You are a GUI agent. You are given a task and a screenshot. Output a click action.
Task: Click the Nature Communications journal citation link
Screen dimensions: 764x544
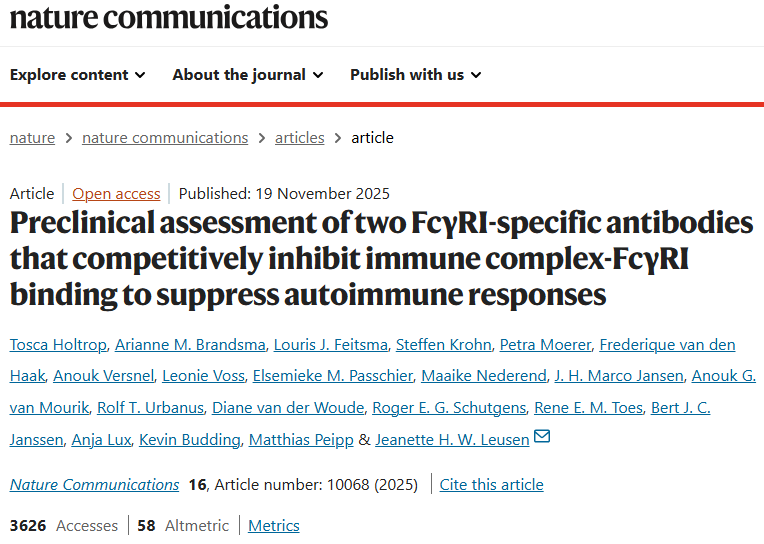tap(94, 485)
